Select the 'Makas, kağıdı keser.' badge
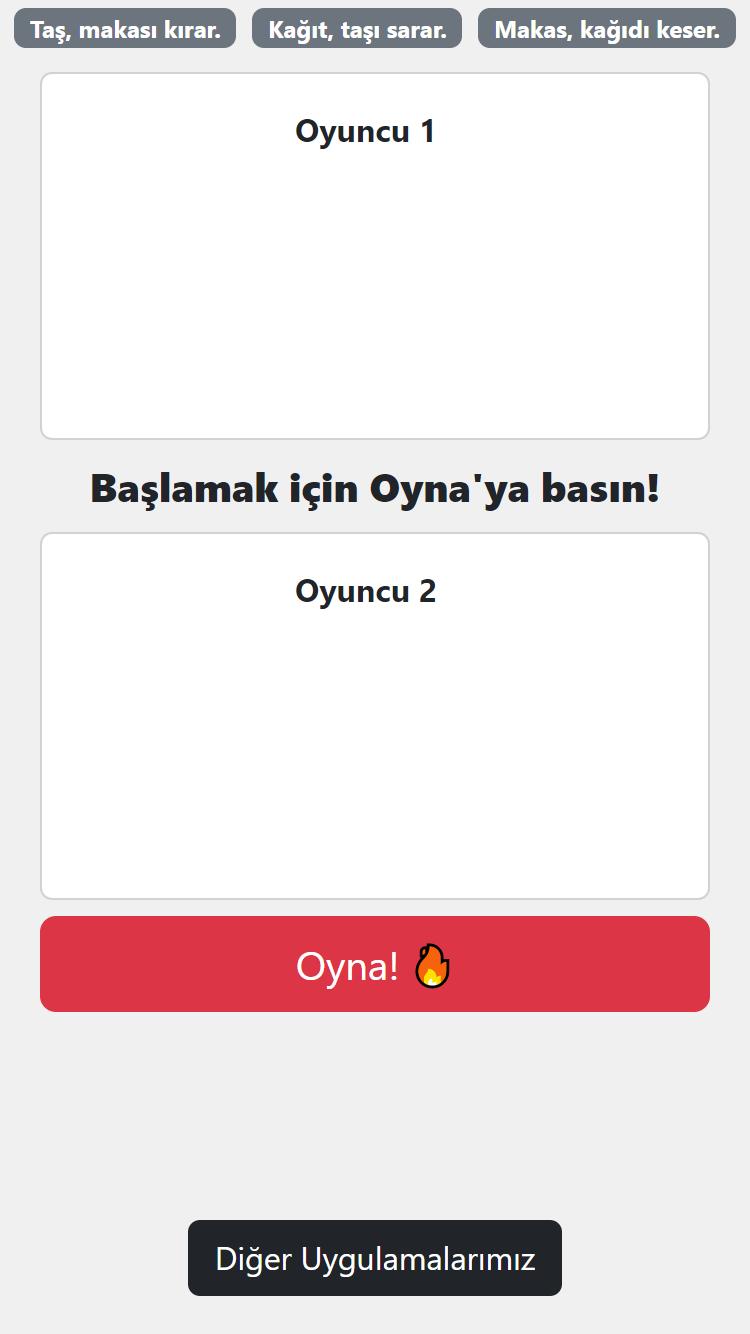The image size is (750, 1334). click(607, 29)
